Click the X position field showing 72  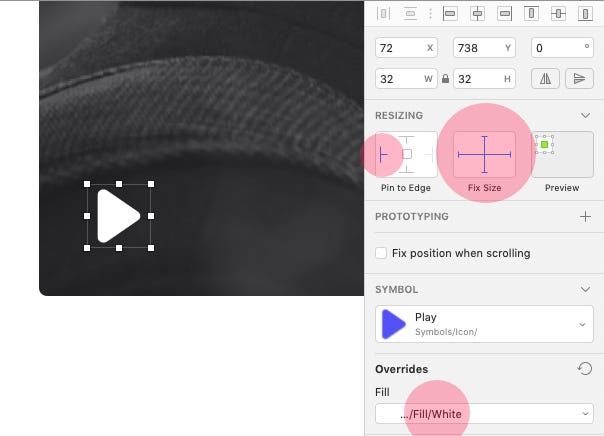[x=406, y=48]
